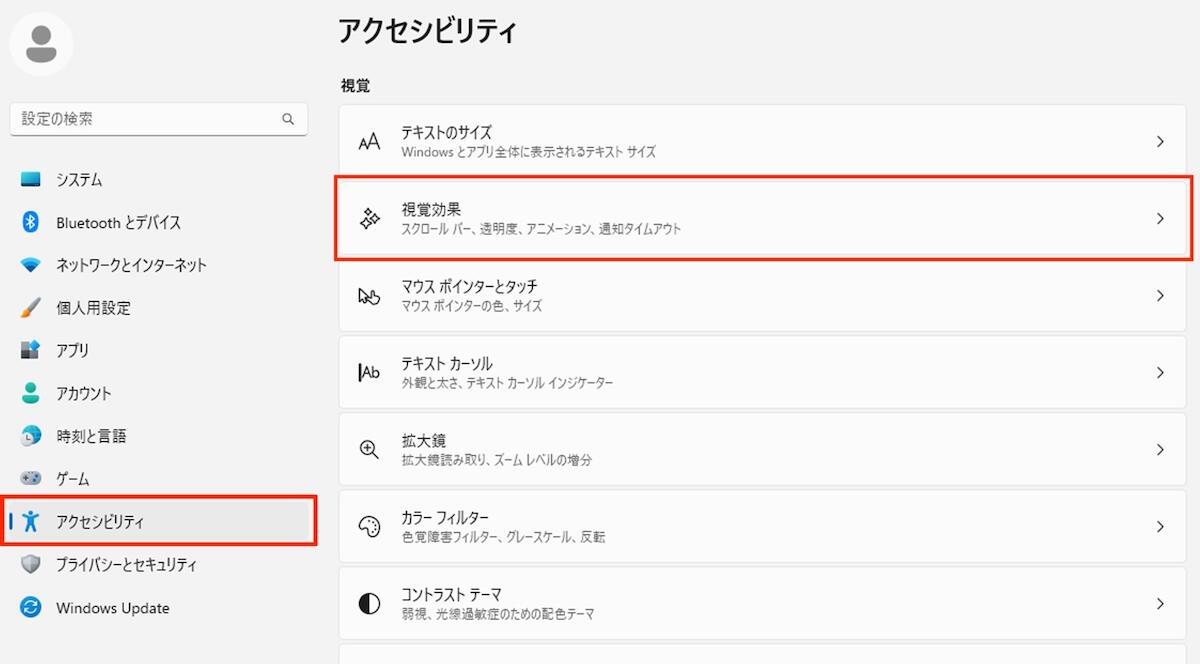Click the privacy shield icon
This screenshot has height=664, width=1200.
(31, 564)
